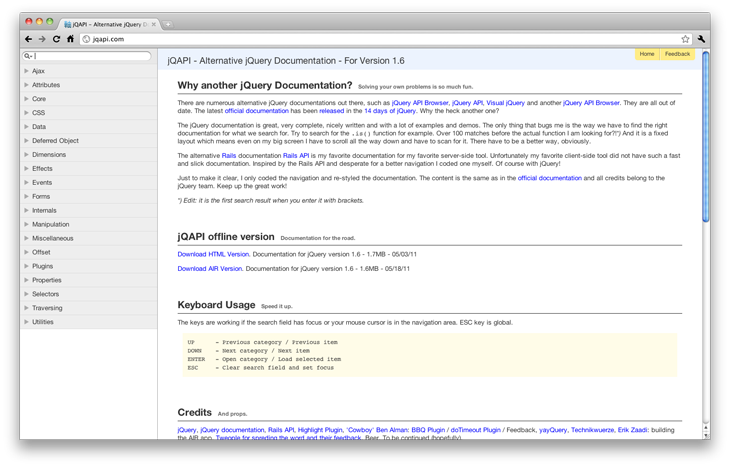
Task: Bookmark page with star icon
Action: tap(685, 39)
